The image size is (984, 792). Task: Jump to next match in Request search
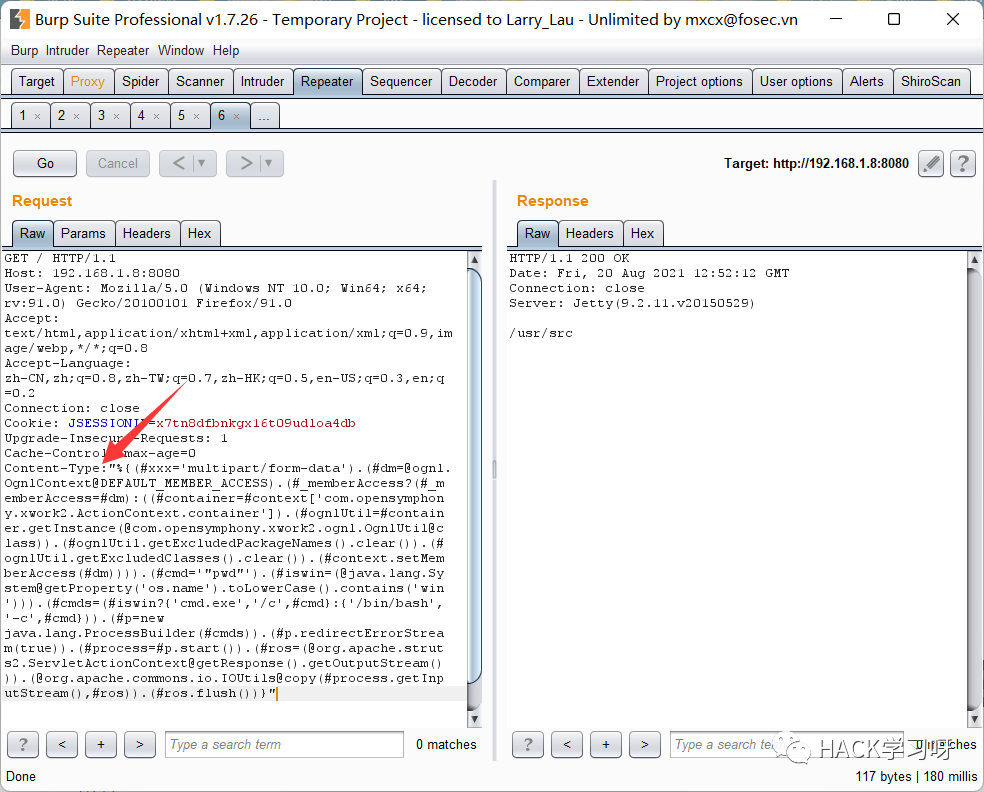click(x=140, y=745)
